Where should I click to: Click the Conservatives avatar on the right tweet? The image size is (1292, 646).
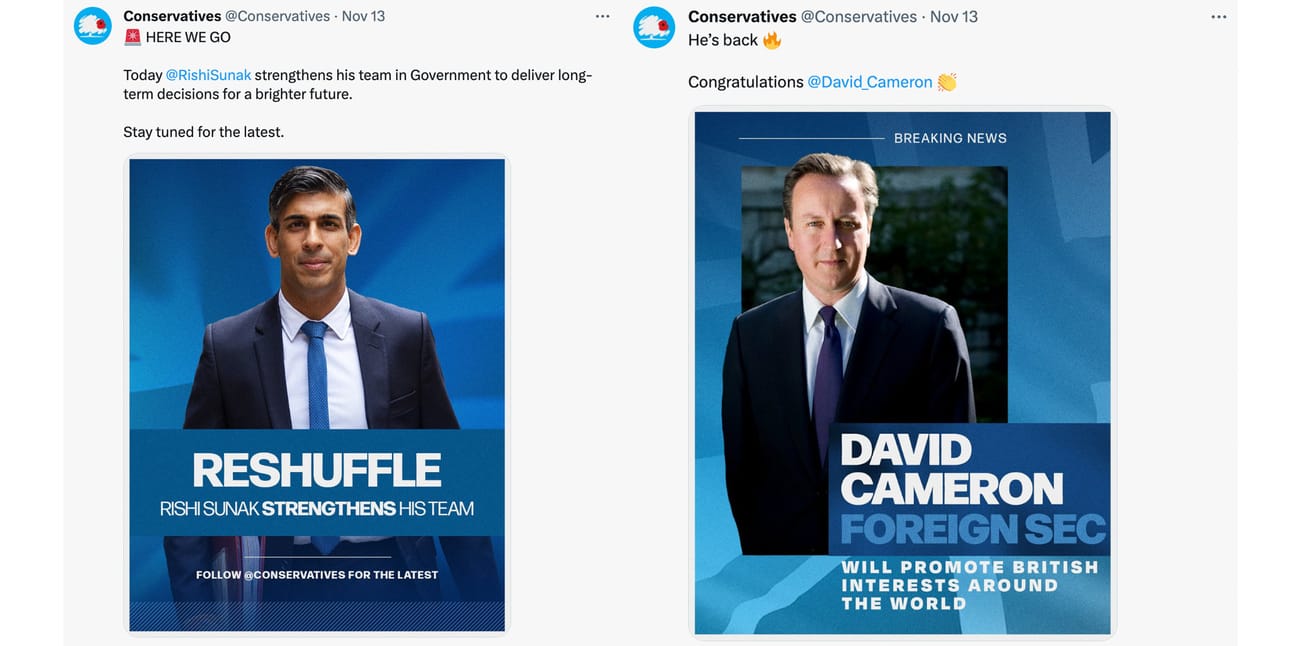tap(655, 27)
